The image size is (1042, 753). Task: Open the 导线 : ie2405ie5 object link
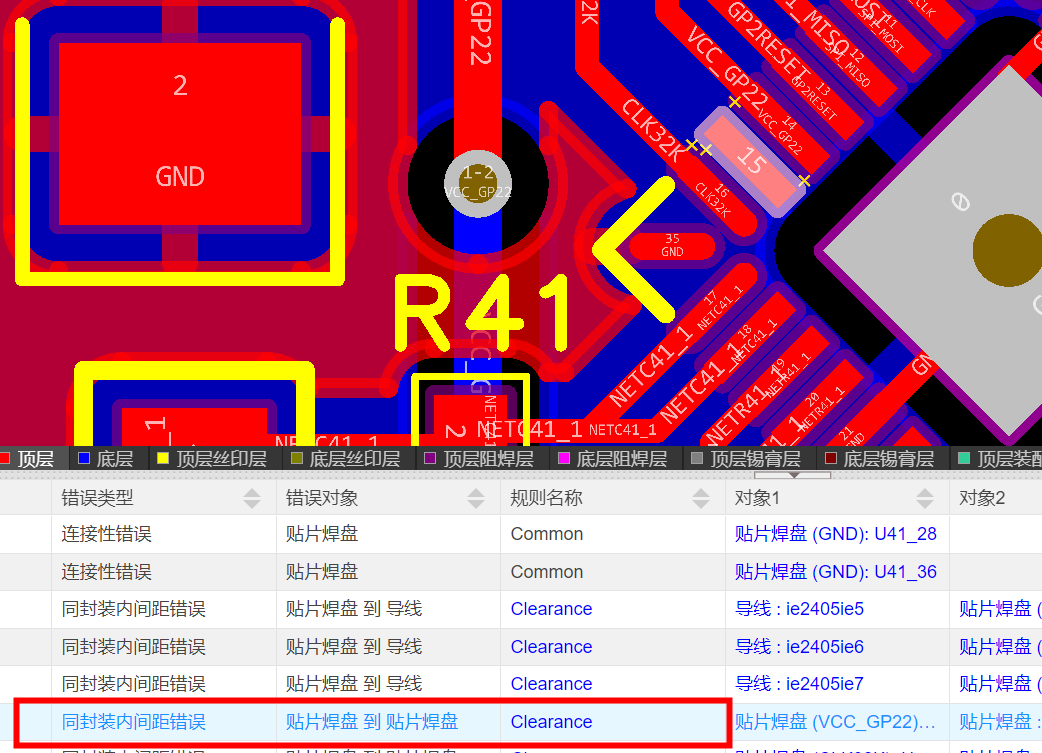click(799, 609)
